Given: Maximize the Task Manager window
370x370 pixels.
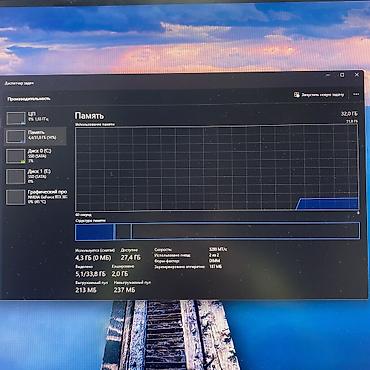Looking at the screenshot, I should click(x=342, y=75).
